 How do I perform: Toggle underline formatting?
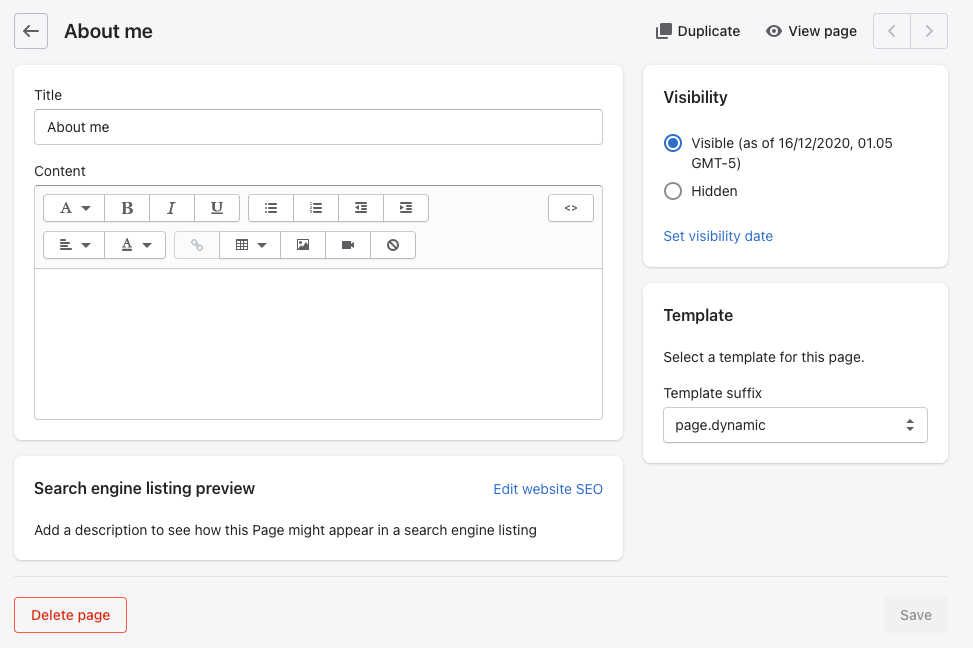coord(217,208)
